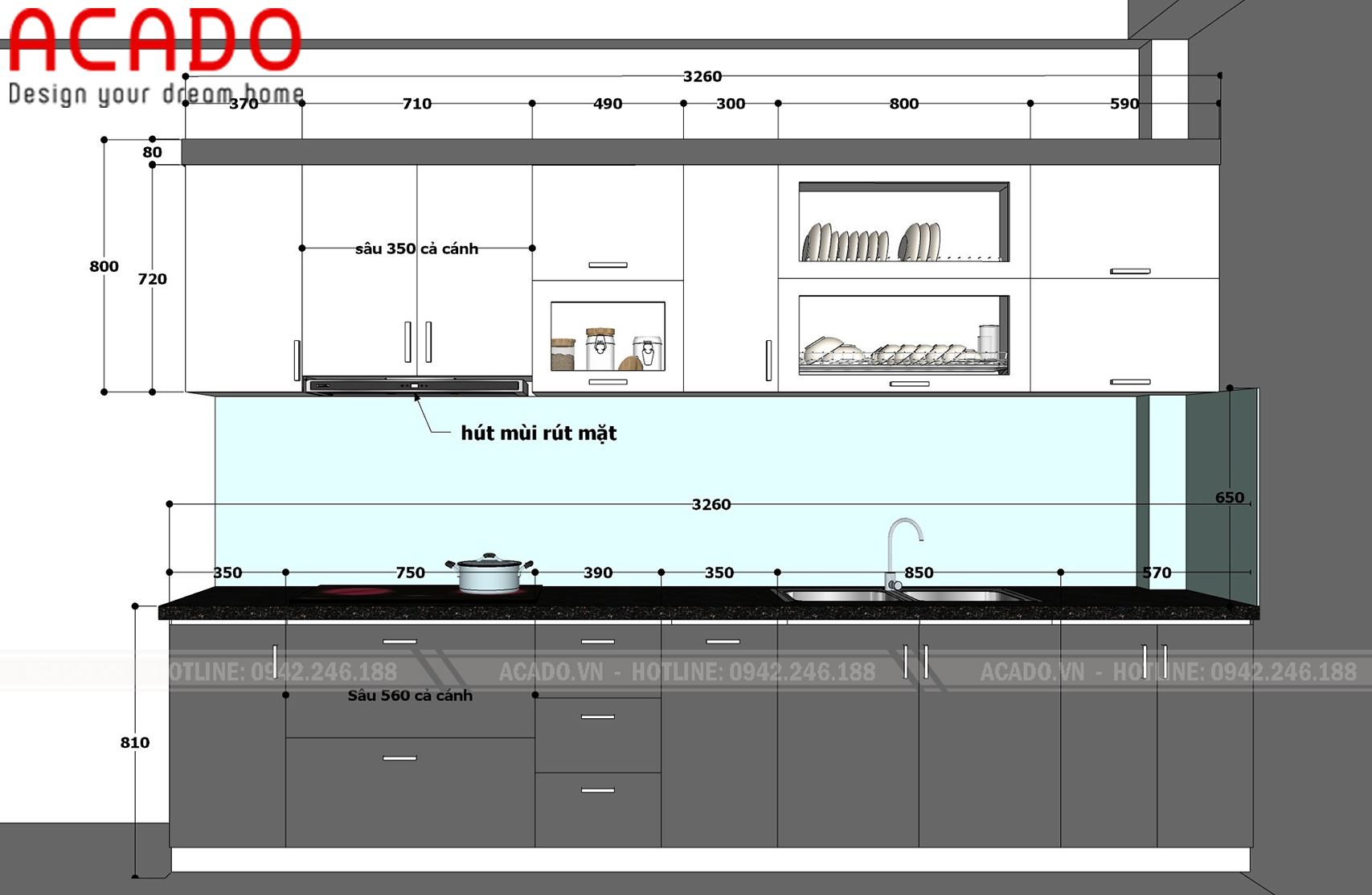
Task: Click the "Sâu 560 cả cánh" note
Action: 410,696
